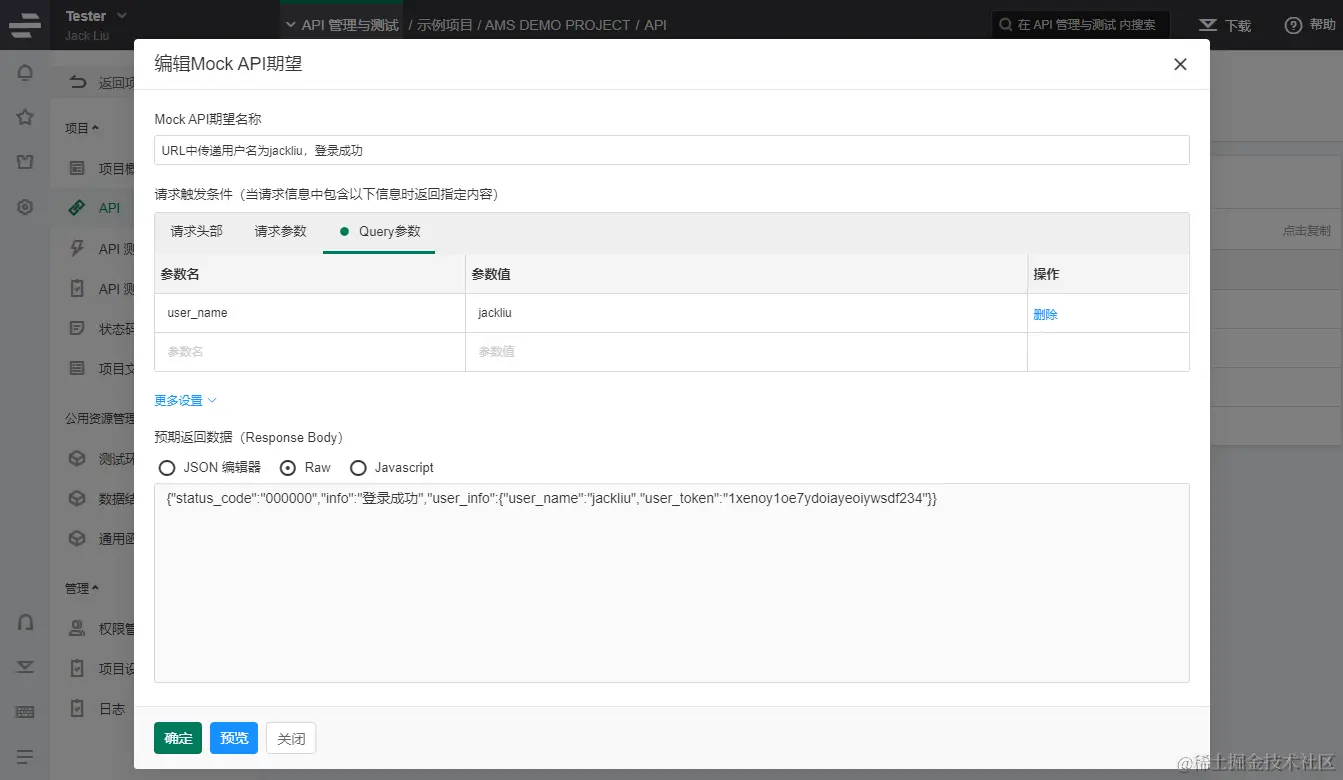Open the hexagon settings icon in left strip

(x=25, y=207)
